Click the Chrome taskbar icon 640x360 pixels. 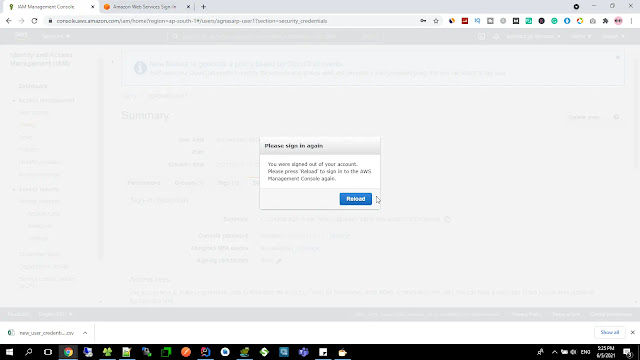(x=68, y=352)
